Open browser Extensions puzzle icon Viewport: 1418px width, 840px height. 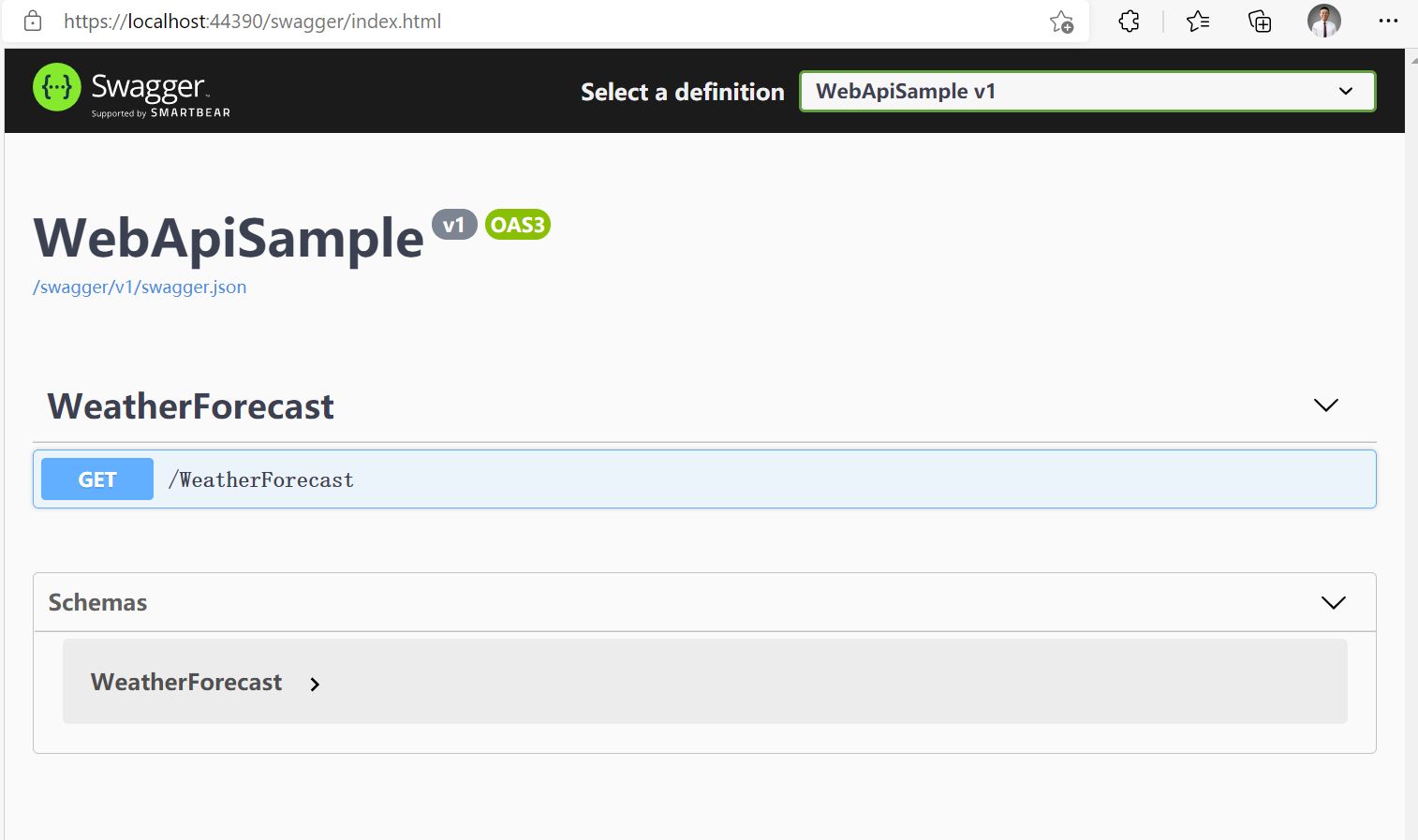pyautogui.click(x=1130, y=21)
